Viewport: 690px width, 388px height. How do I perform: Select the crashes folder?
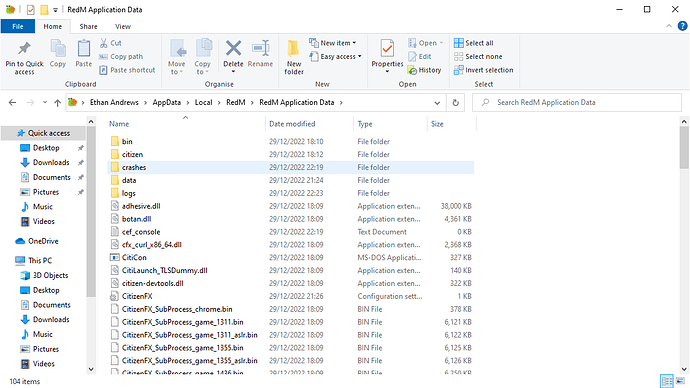point(290,167)
